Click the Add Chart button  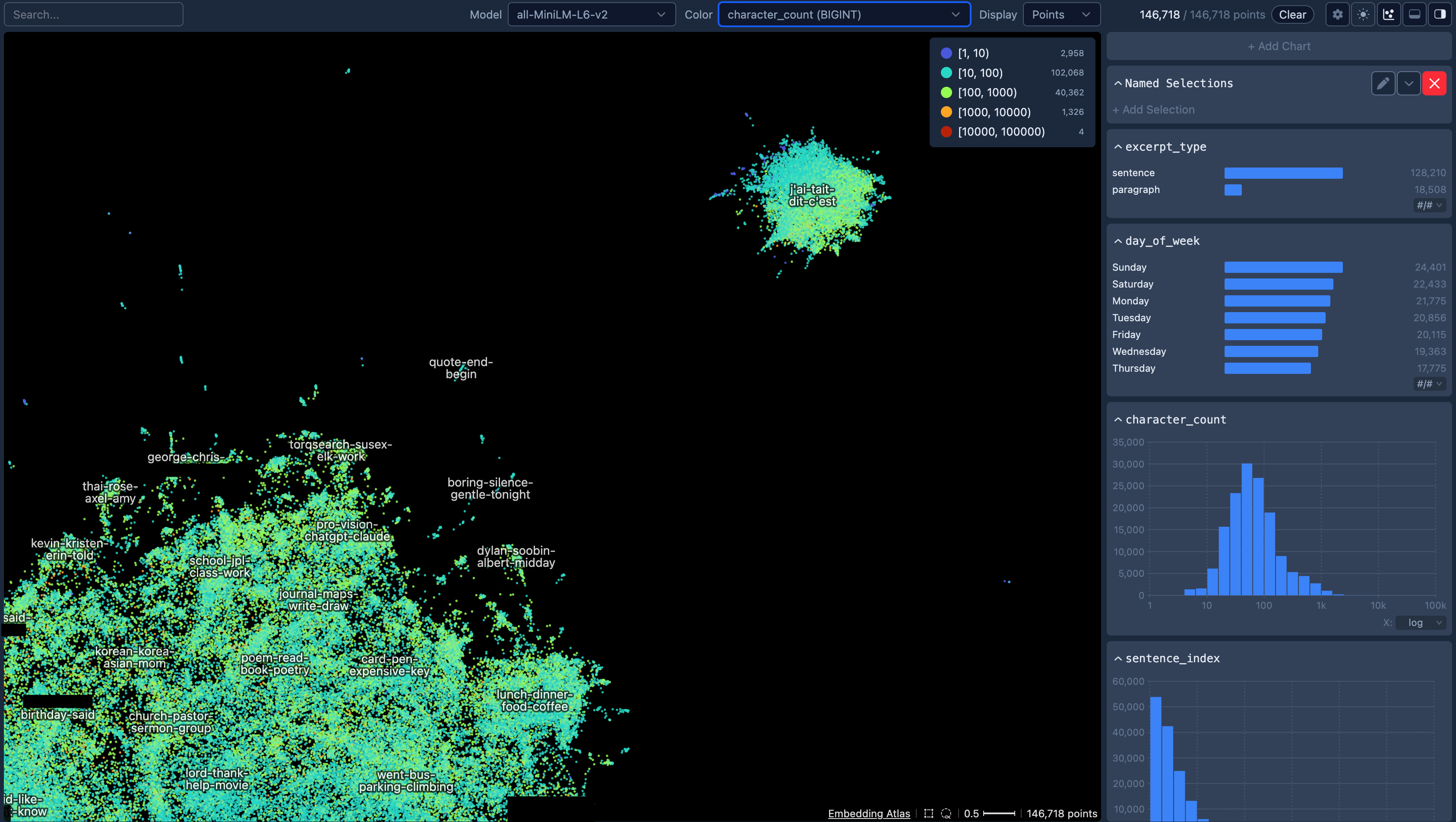coord(1279,46)
